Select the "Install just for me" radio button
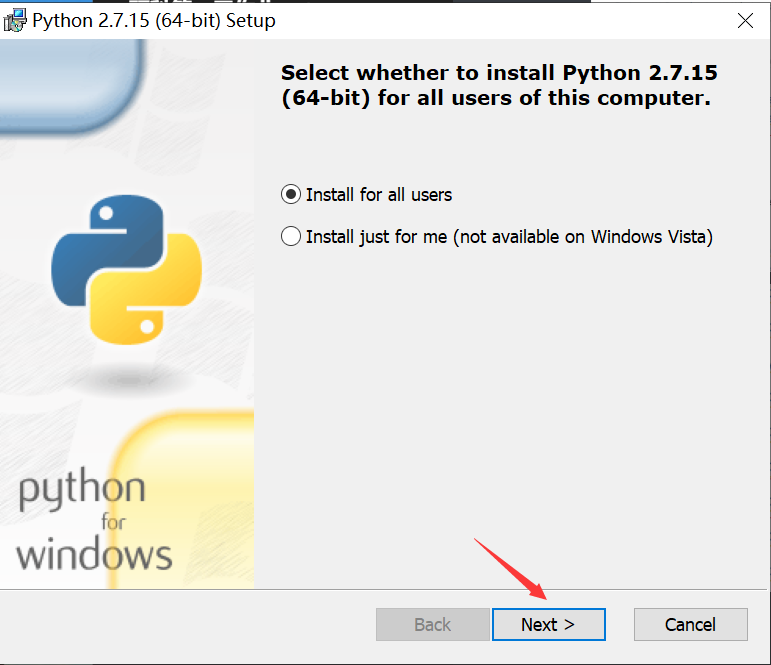 291,237
